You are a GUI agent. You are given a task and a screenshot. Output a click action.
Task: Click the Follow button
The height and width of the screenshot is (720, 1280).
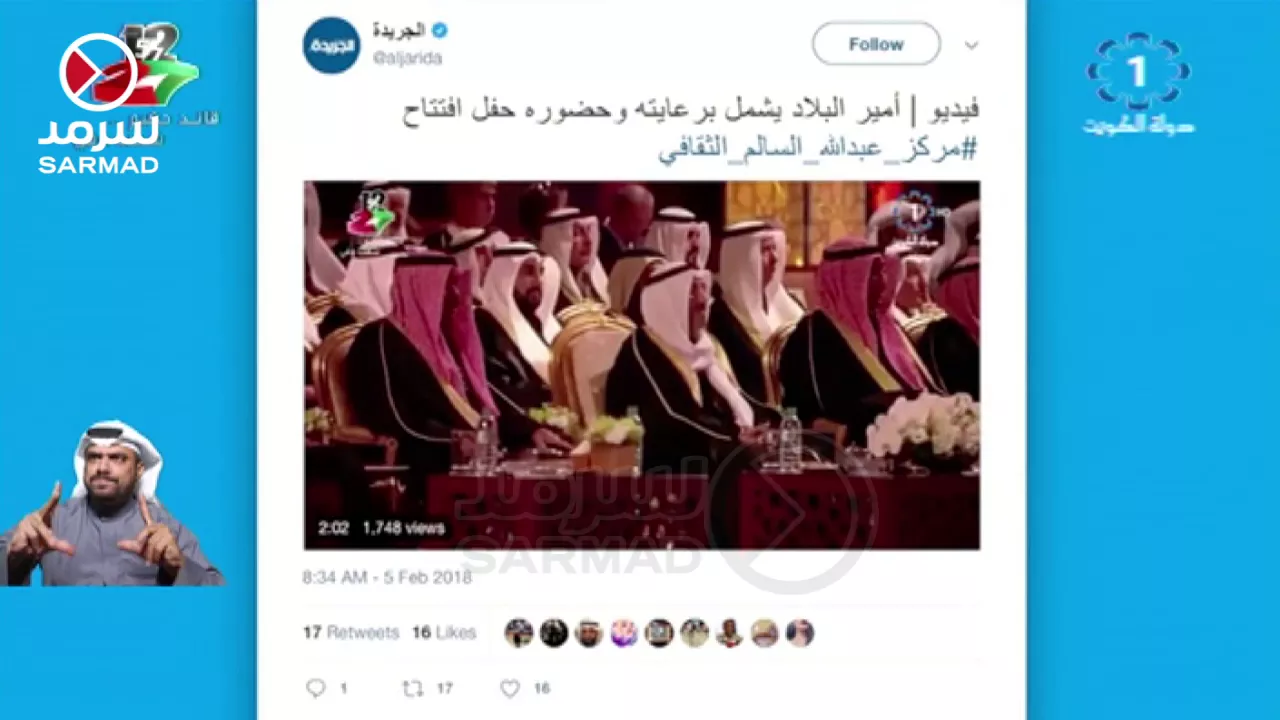point(876,44)
